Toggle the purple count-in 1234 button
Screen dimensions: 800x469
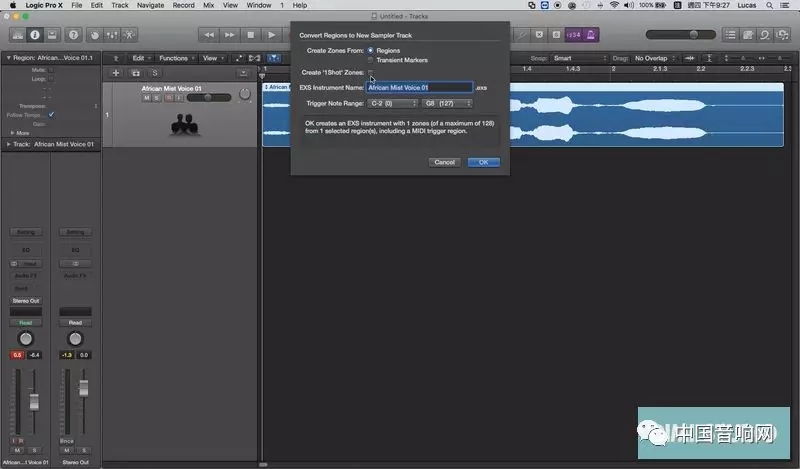[x=574, y=35]
